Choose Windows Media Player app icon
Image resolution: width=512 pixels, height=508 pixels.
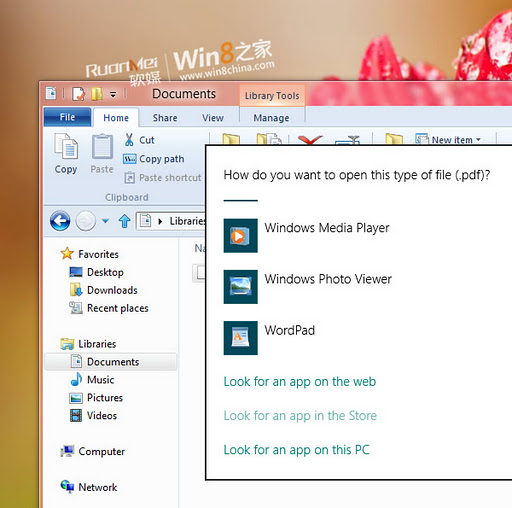[240, 236]
